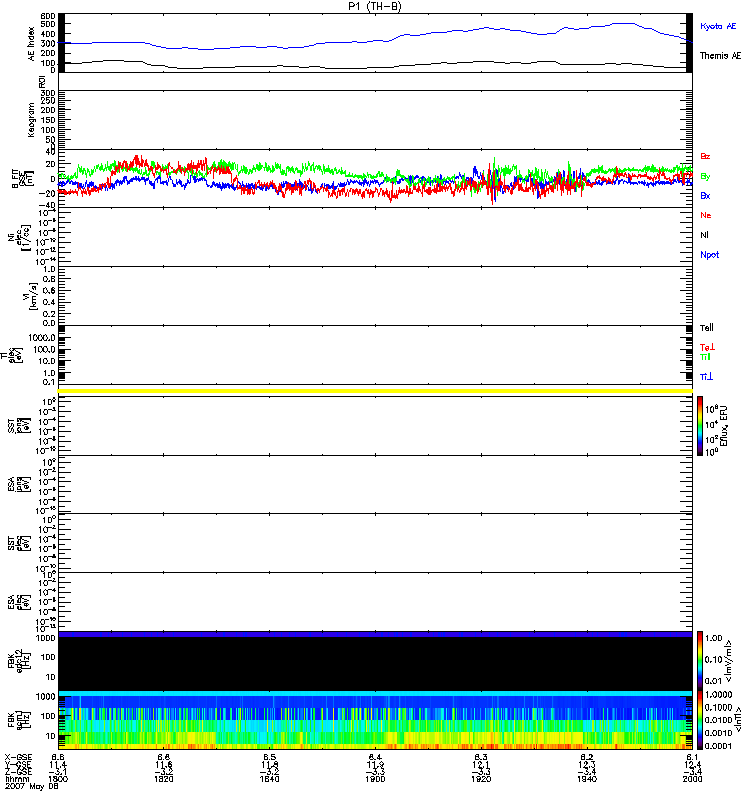Click the green By legend label

tap(705, 177)
